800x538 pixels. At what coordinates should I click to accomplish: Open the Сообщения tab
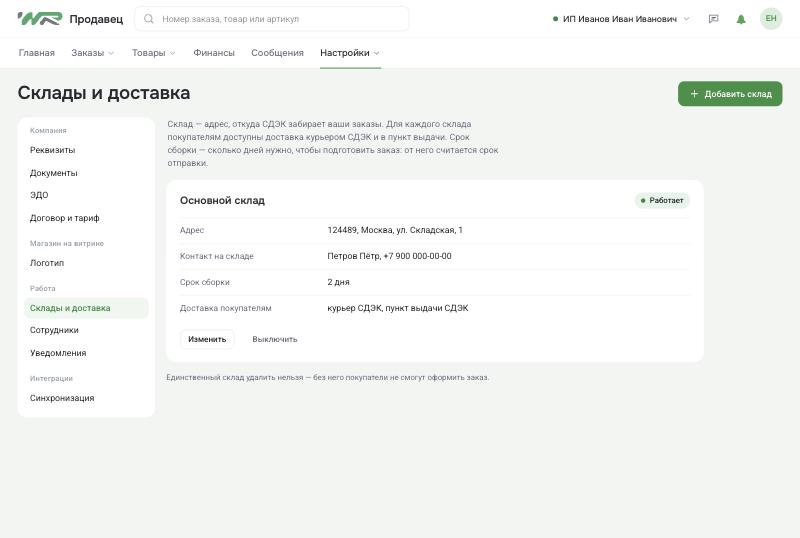pyautogui.click(x=277, y=53)
